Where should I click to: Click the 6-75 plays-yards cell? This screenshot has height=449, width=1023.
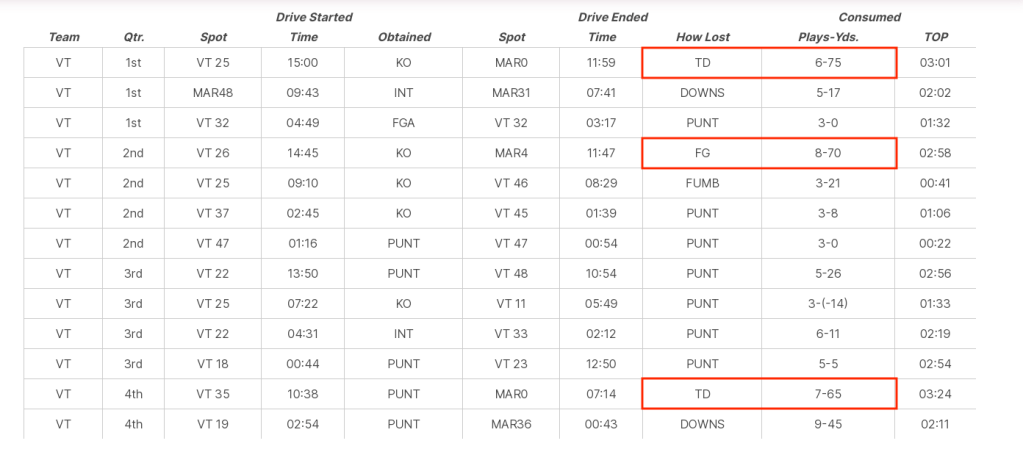pyautogui.click(x=827, y=63)
